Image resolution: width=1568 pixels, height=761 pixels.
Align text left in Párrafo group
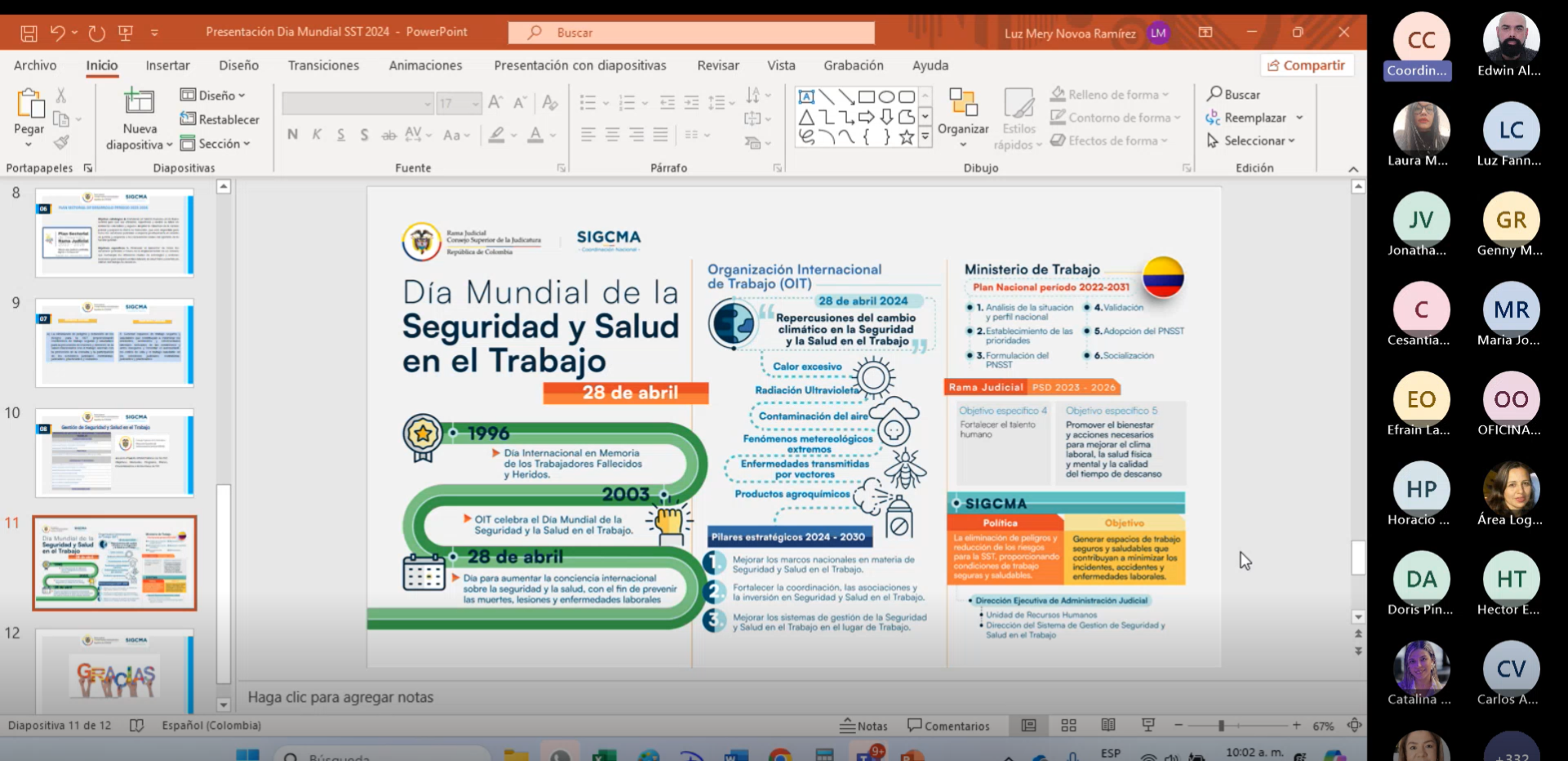click(588, 135)
